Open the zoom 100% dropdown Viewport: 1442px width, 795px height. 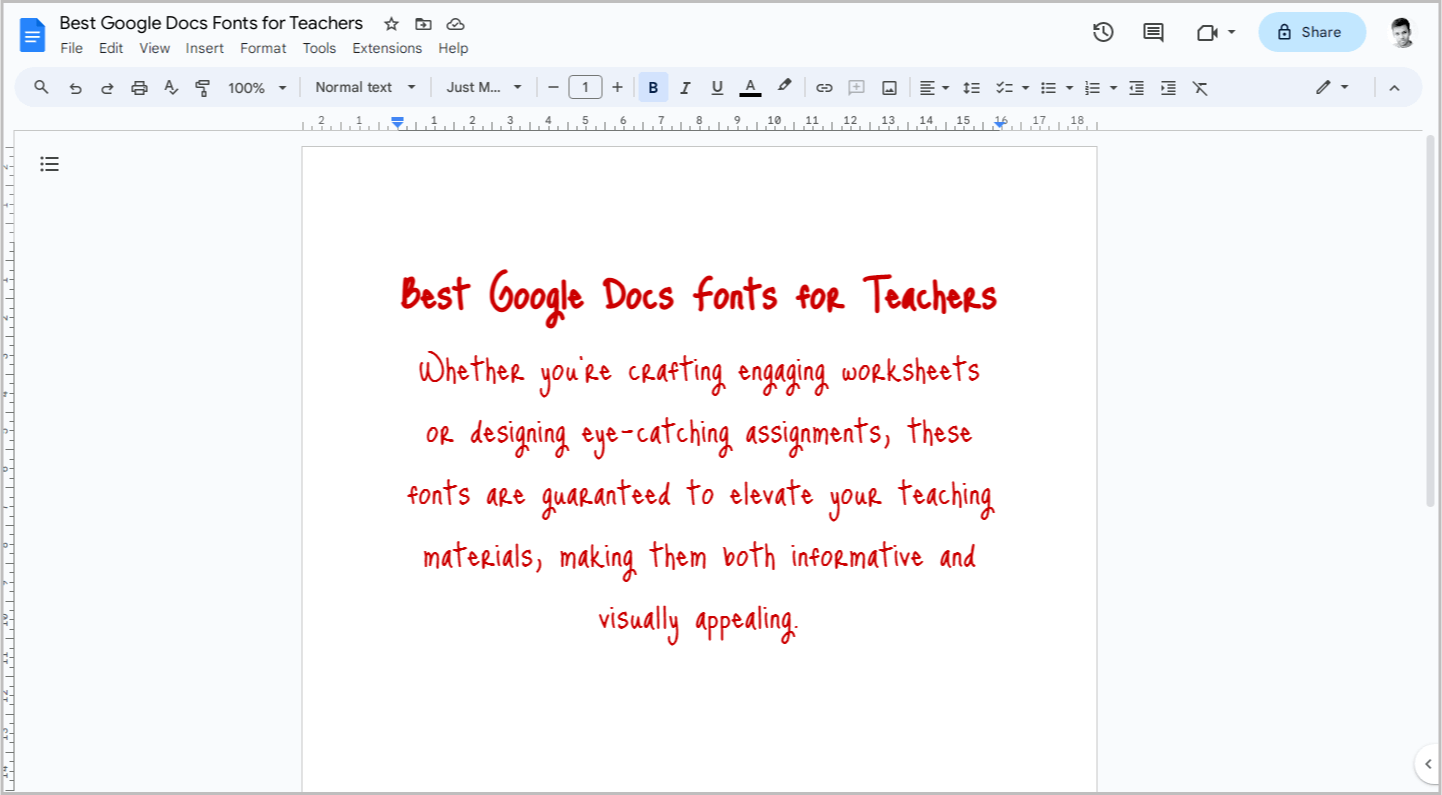(x=257, y=88)
